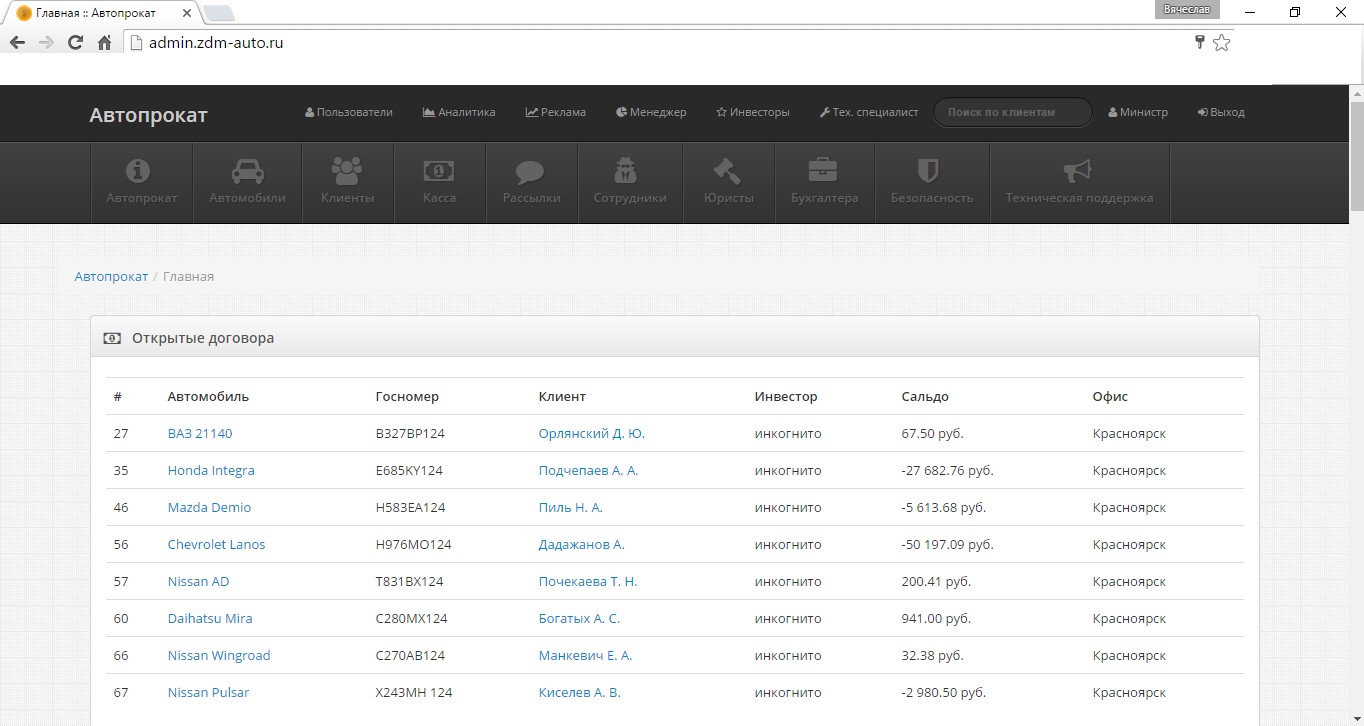Open the Сотрудники agent icon section
Viewport: 1364px width, 726px height.
630,182
